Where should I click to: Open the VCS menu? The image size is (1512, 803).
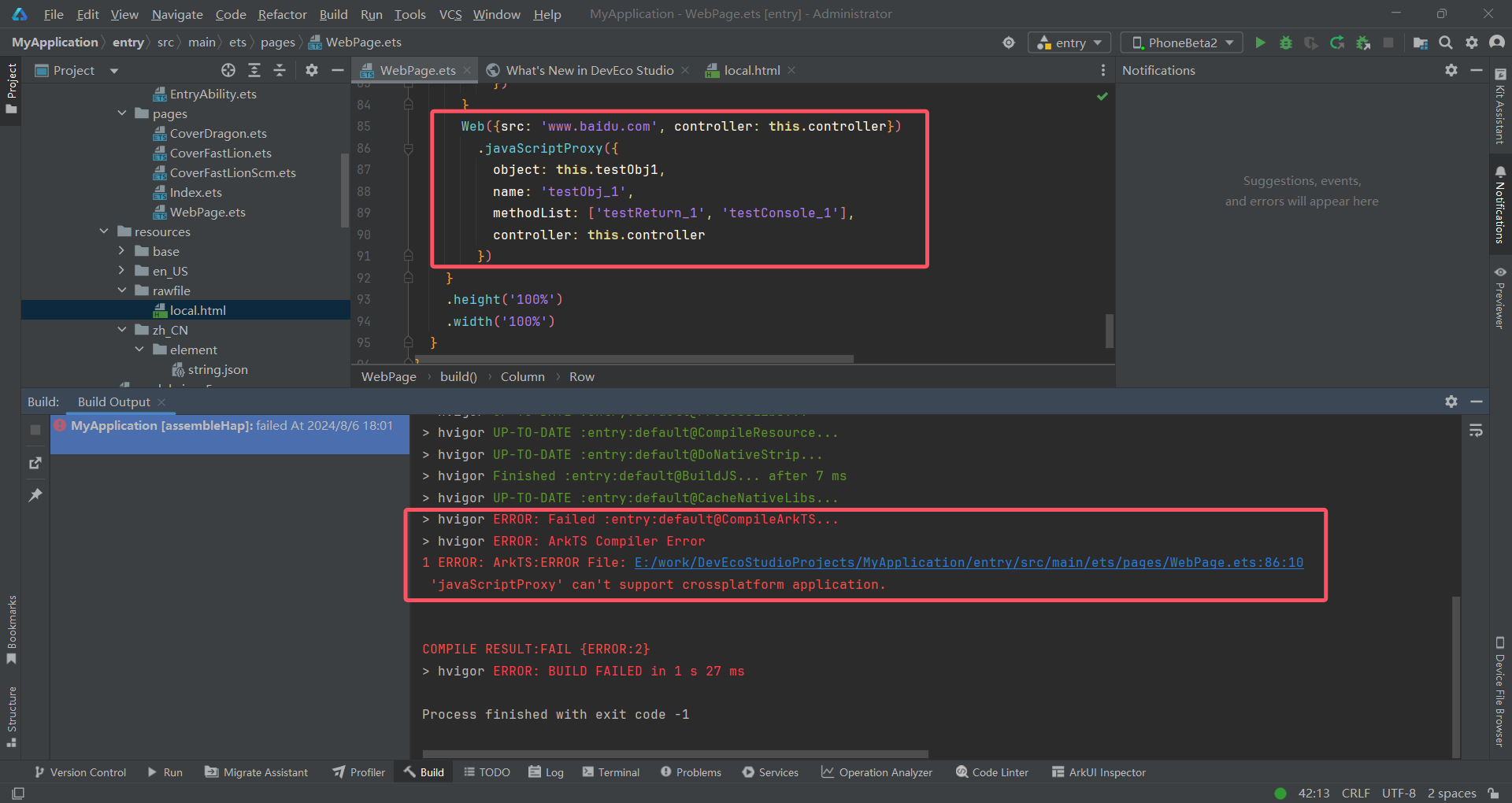pyautogui.click(x=450, y=14)
